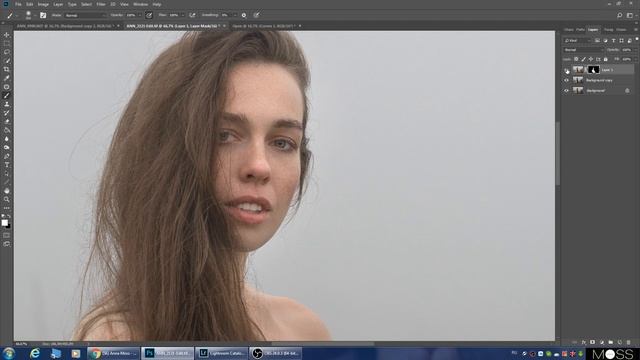The image size is (640, 360).
Task: Select the Spot Healing Brush tool
Action: tap(7, 87)
